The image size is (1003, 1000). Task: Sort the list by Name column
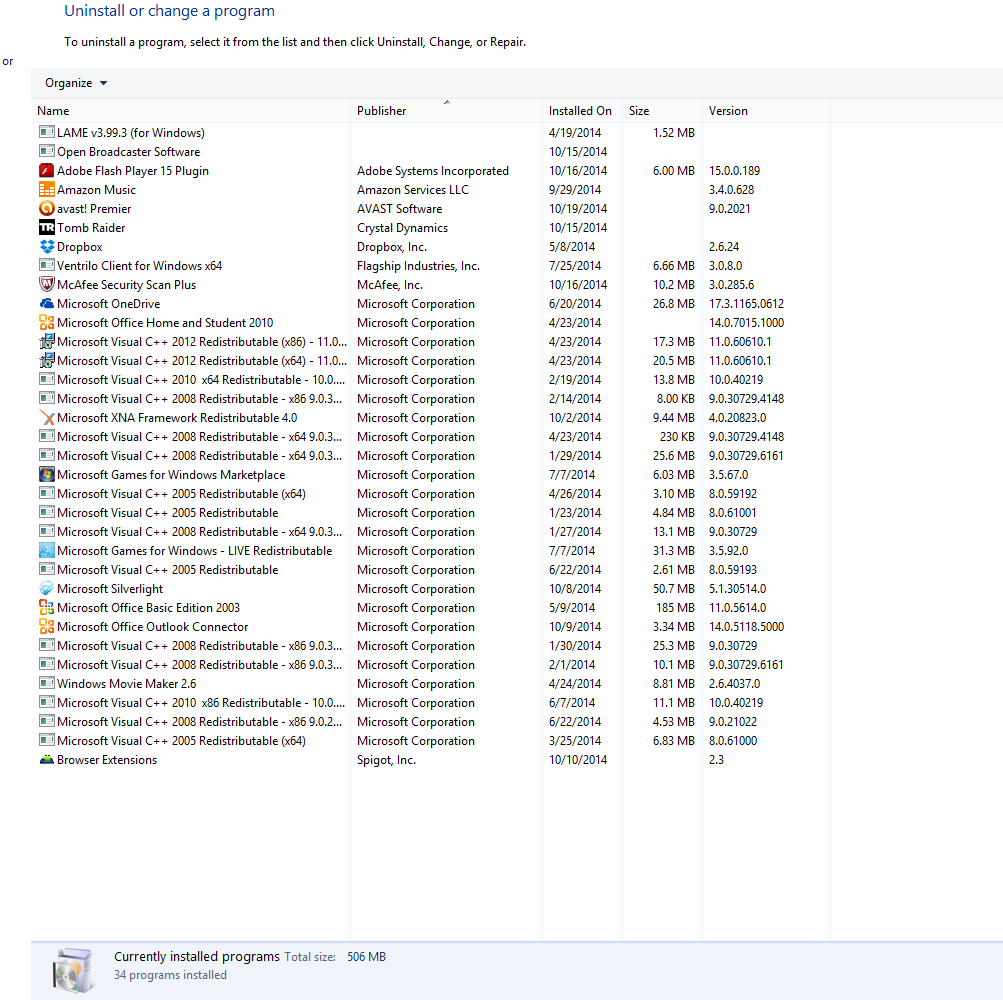pos(191,111)
